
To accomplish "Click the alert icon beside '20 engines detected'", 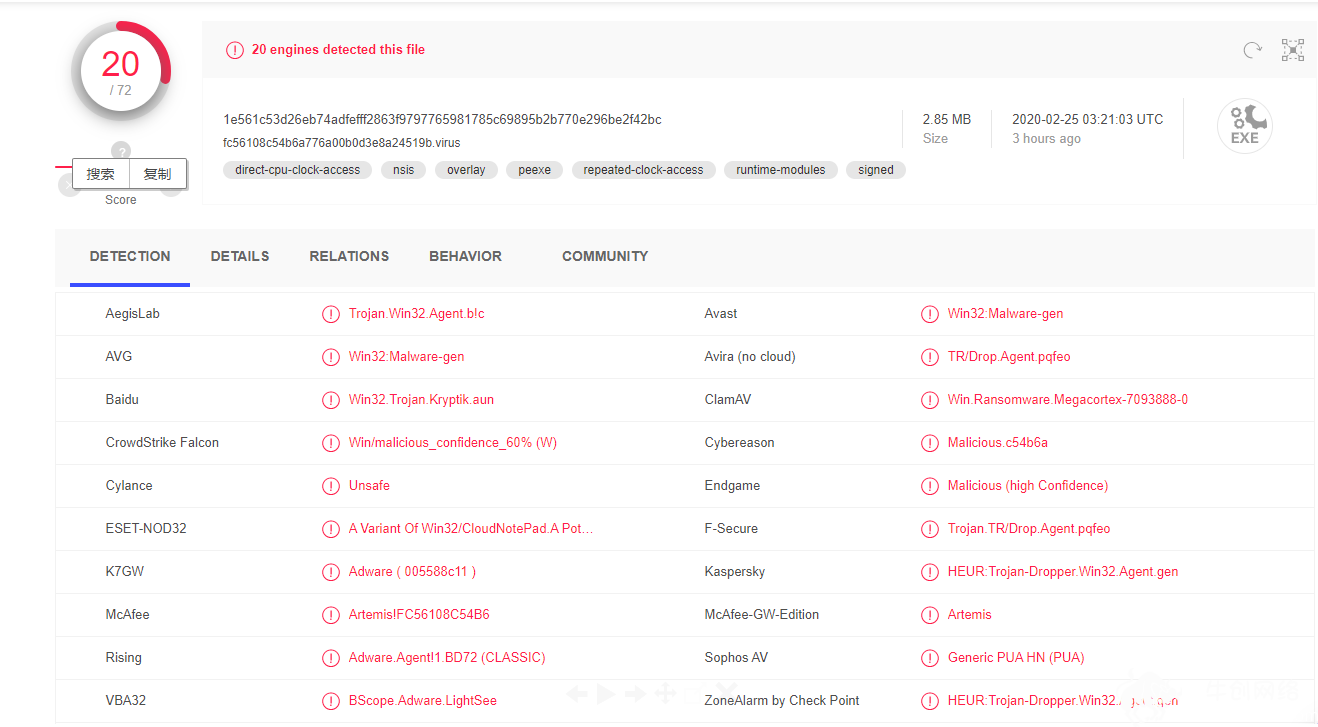I will 235,50.
